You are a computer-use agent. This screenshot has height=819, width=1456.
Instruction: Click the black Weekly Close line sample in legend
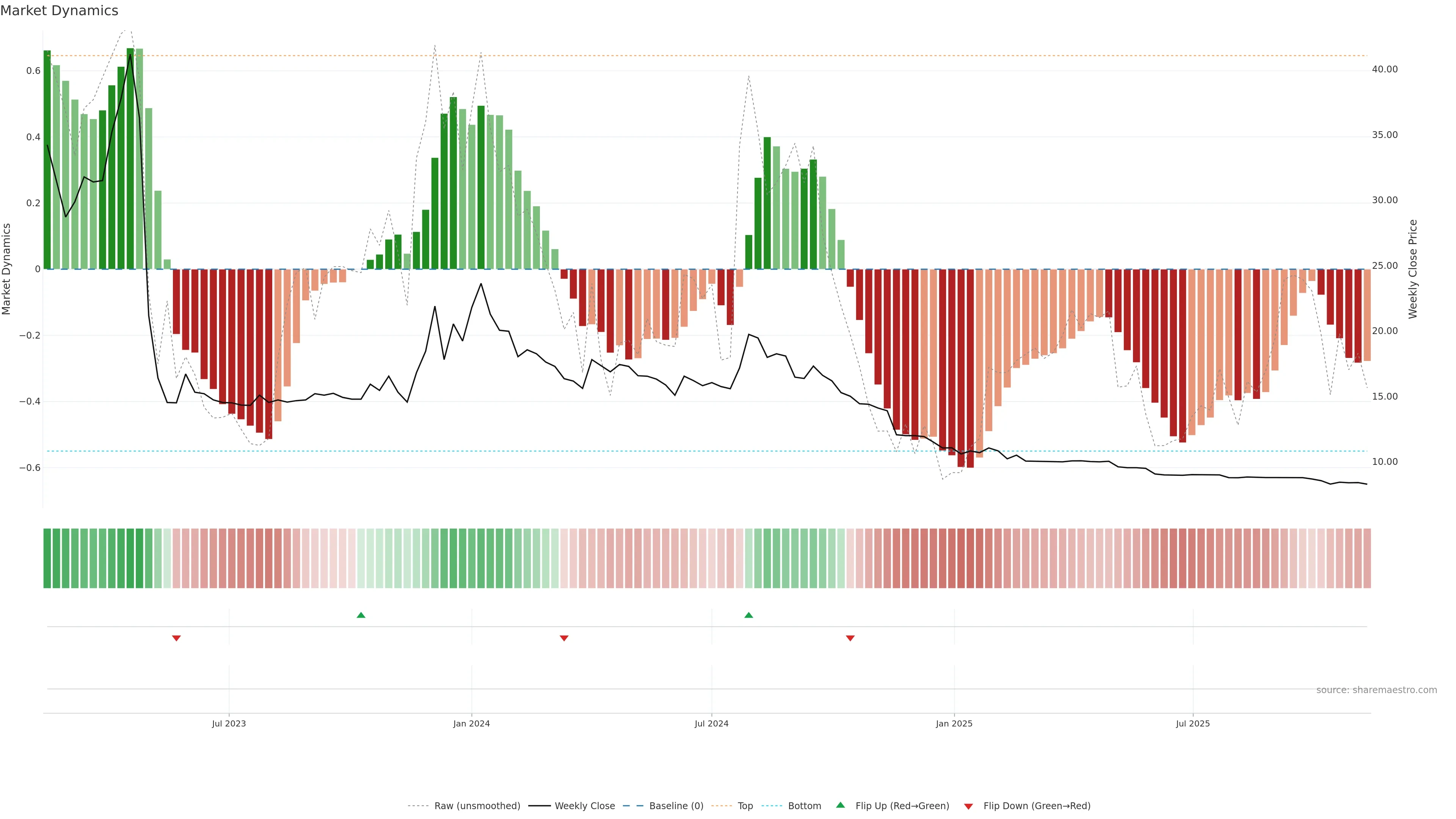[x=539, y=806]
